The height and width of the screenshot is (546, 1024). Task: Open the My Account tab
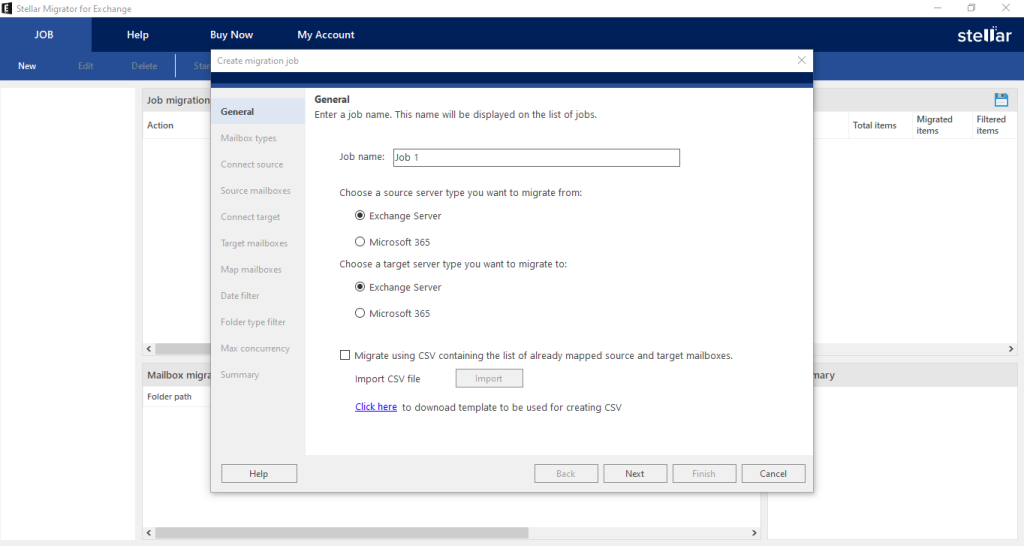(326, 35)
